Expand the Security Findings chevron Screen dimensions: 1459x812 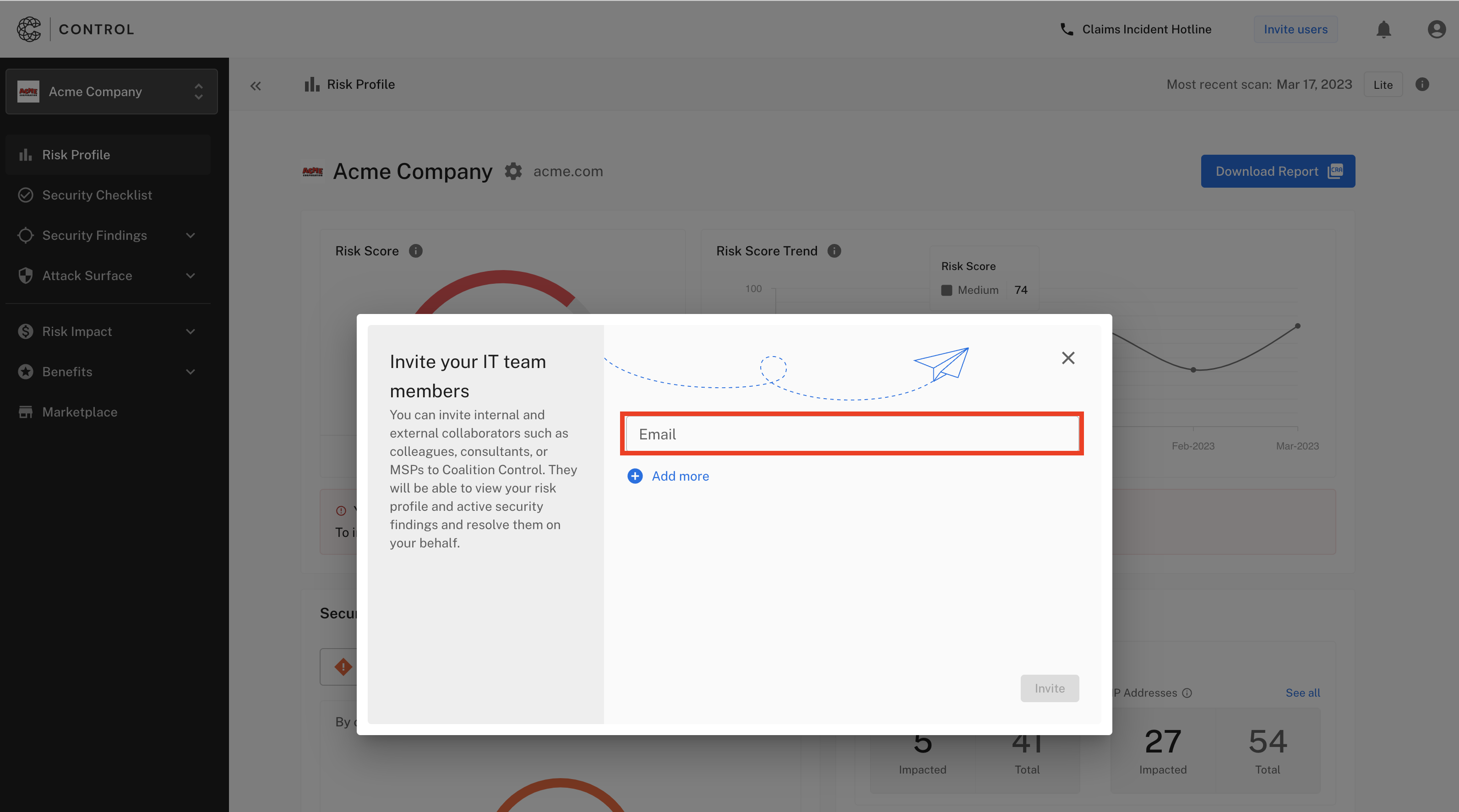(191, 235)
